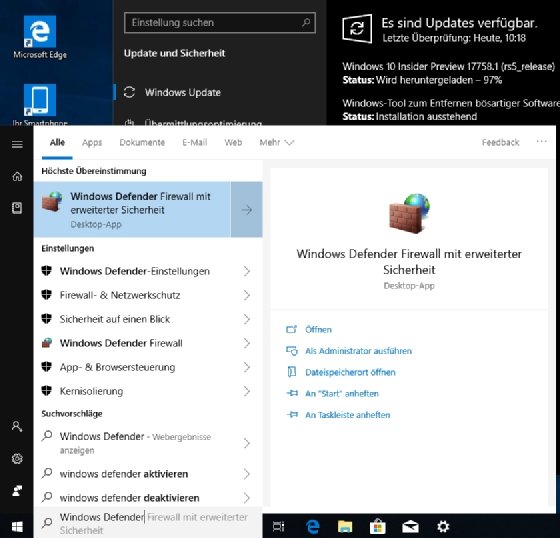This screenshot has width=560, height=538.
Task: Click Dateispeicherort öffnen
Action: 350,372
